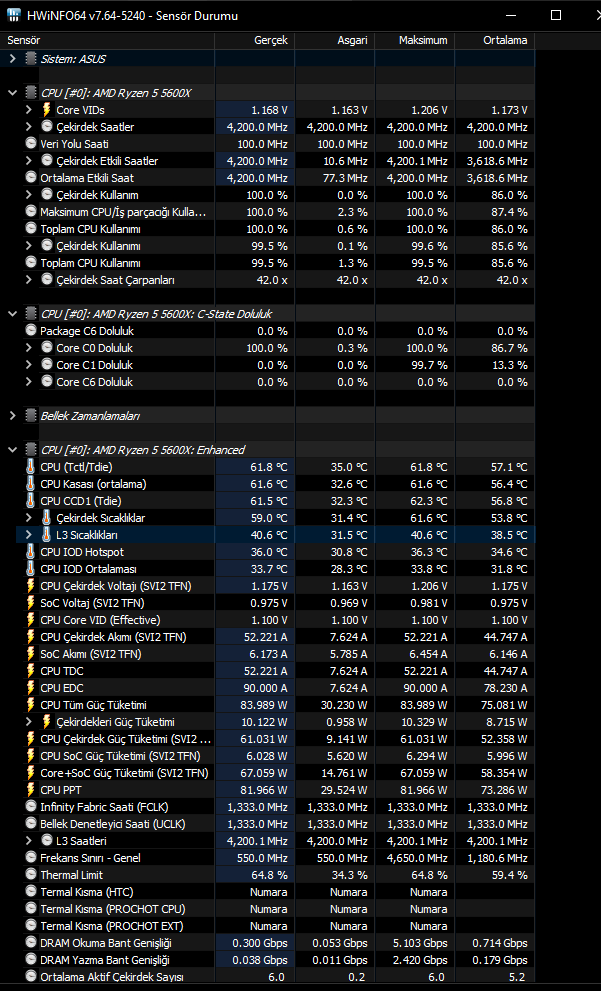Screen dimensions: 601x991
Task: Click the icon beside Ortalama Aktif Çekirdek Sayısı
Action: [30, 976]
